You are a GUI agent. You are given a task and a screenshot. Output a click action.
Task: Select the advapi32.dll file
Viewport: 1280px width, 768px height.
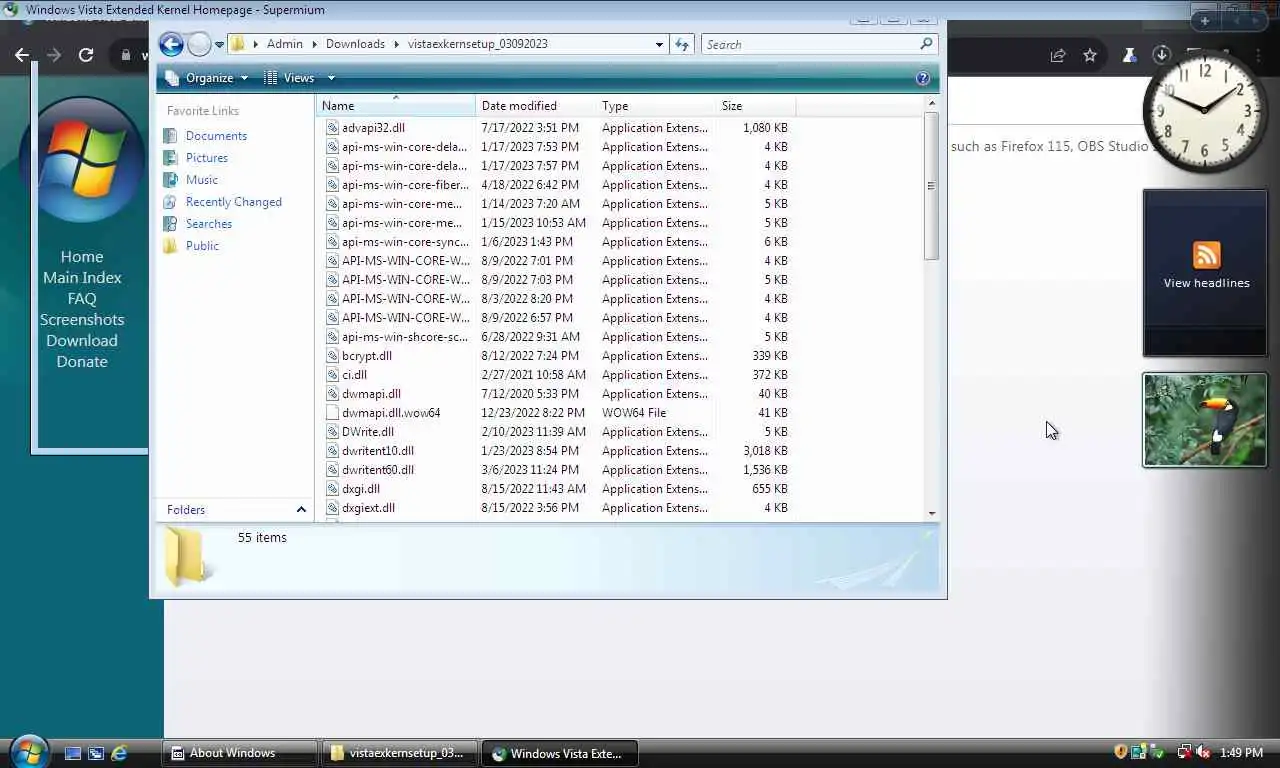click(373, 128)
